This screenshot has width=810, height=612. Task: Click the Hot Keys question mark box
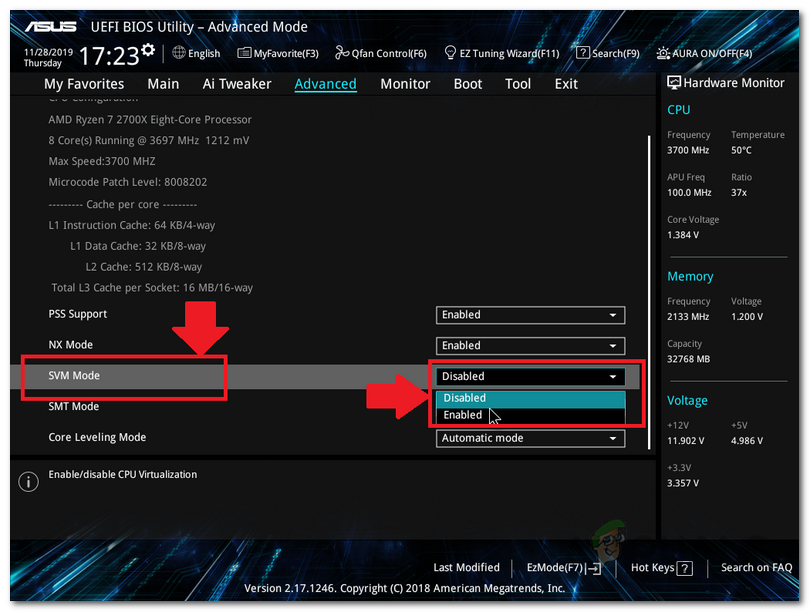pos(684,568)
